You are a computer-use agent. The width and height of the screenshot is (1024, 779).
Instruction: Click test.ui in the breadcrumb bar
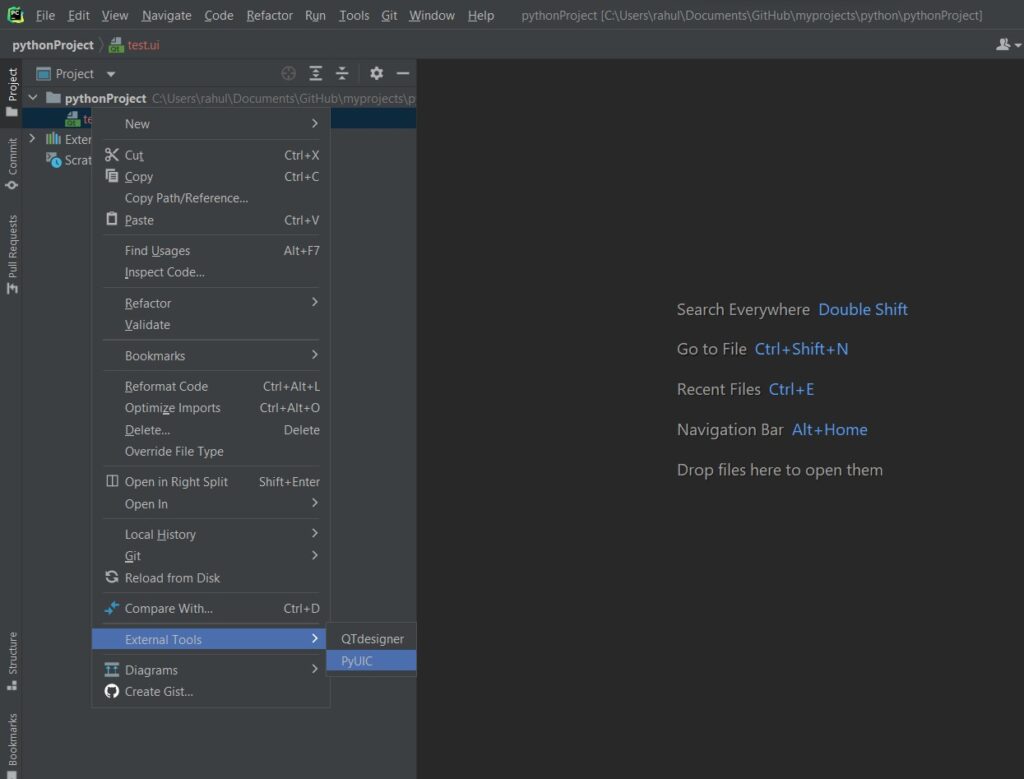[143, 45]
